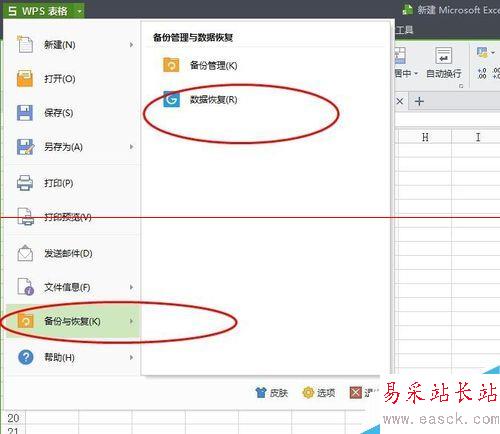The height and width of the screenshot is (434, 500).
Task: Click the 新建 Microsoft Excel document title
Action: [458, 10]
